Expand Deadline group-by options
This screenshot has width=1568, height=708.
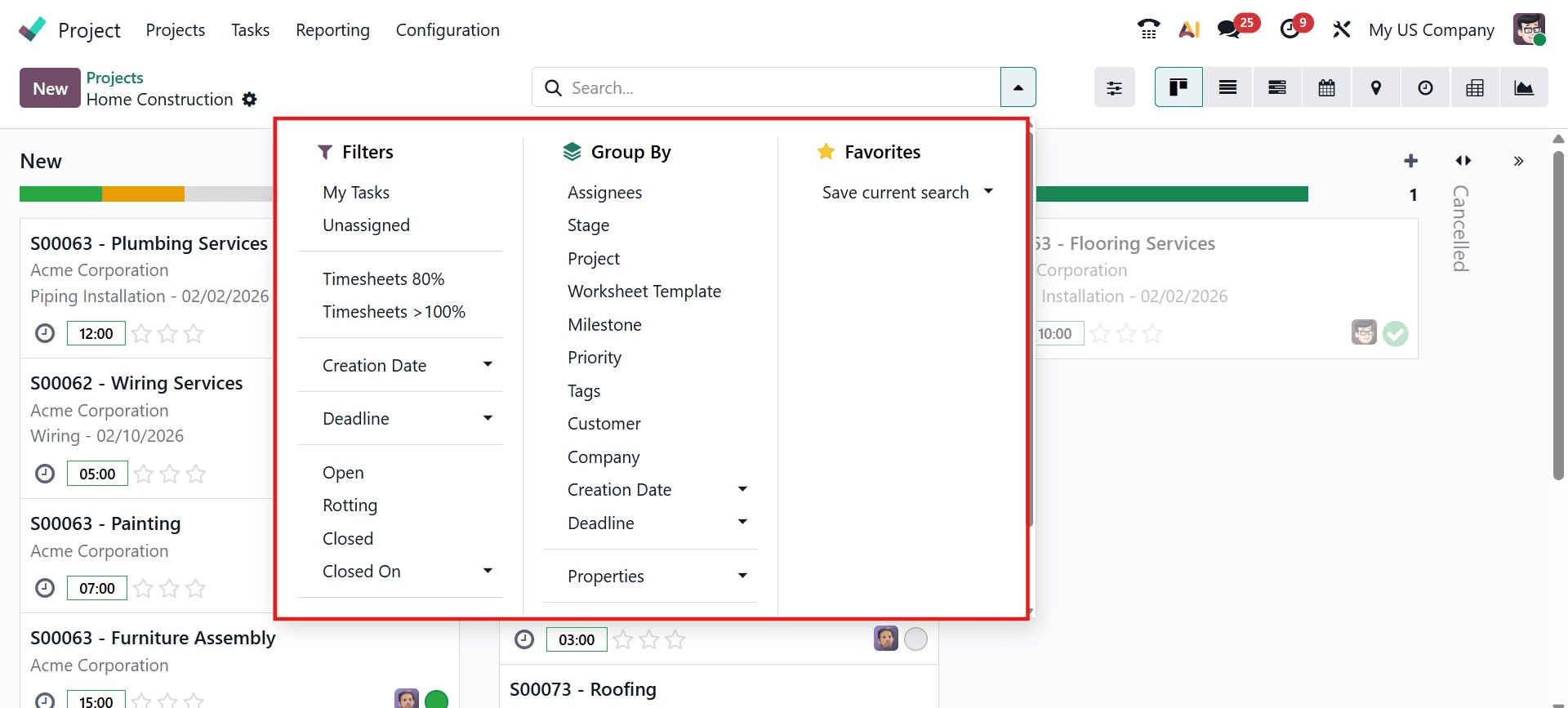650,523
